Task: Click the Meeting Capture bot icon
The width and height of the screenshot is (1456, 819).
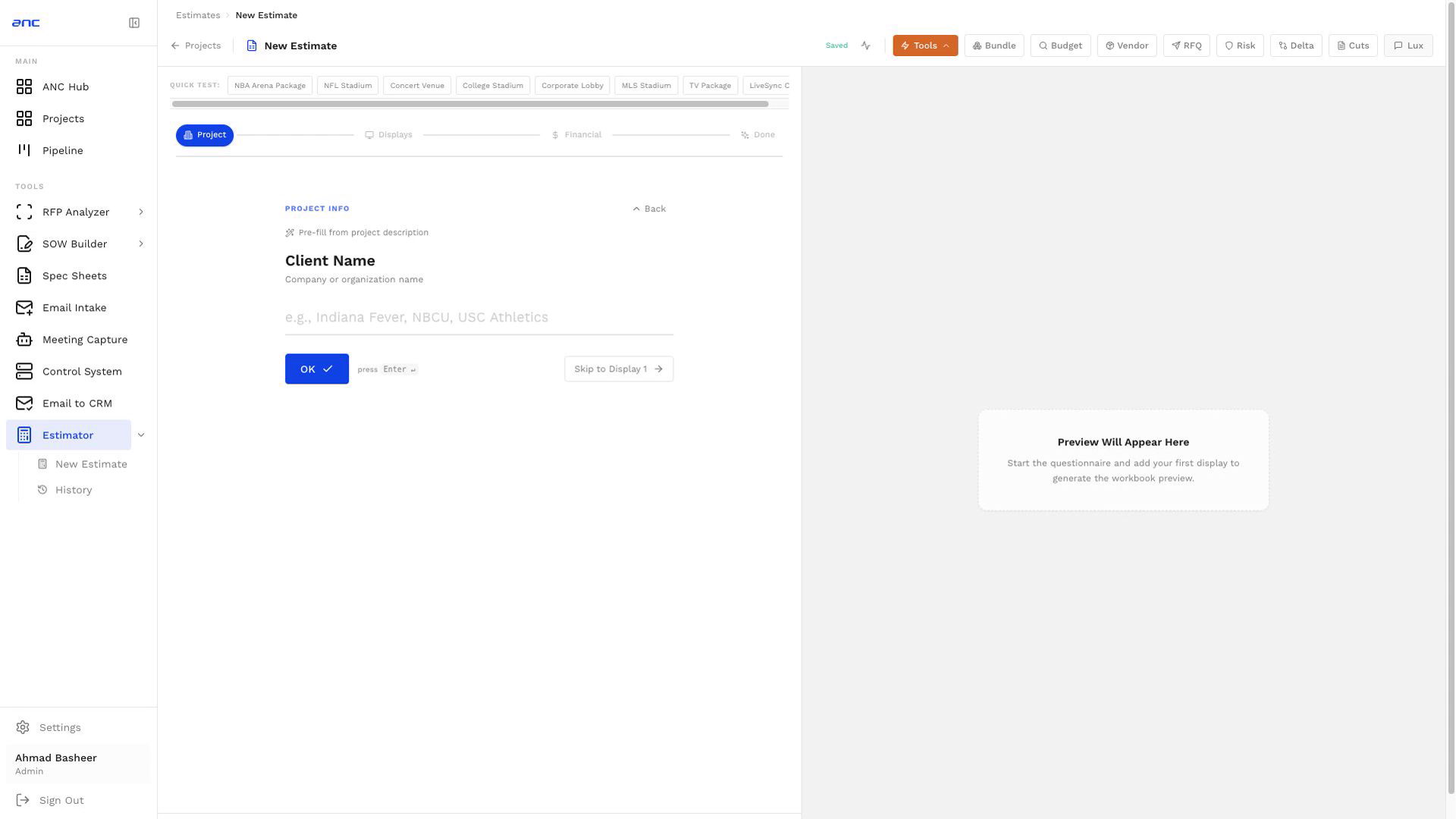Action: (x=24, y=340)
